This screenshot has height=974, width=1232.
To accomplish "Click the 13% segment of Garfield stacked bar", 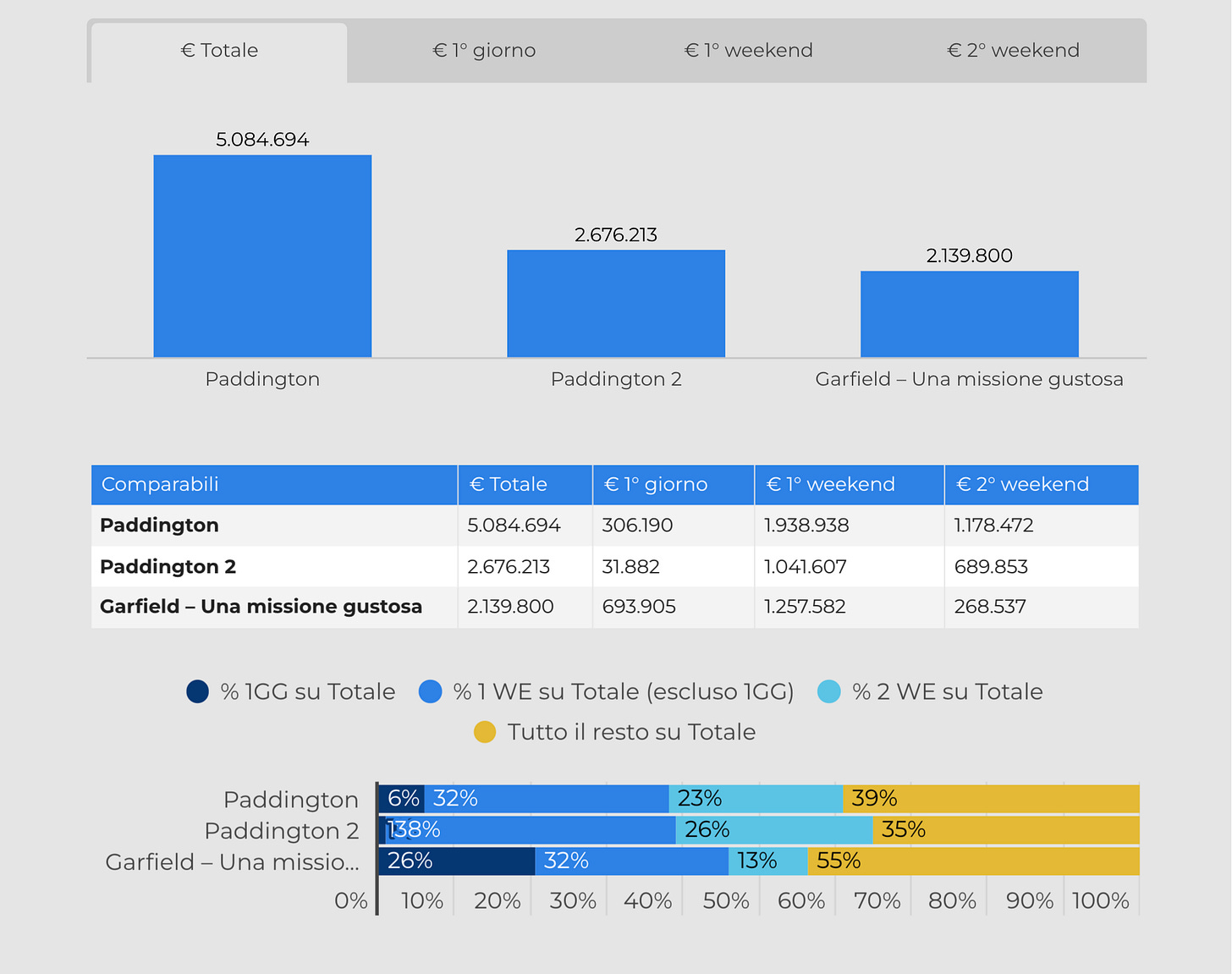I will pyautogui.click(x=768, y=861).
